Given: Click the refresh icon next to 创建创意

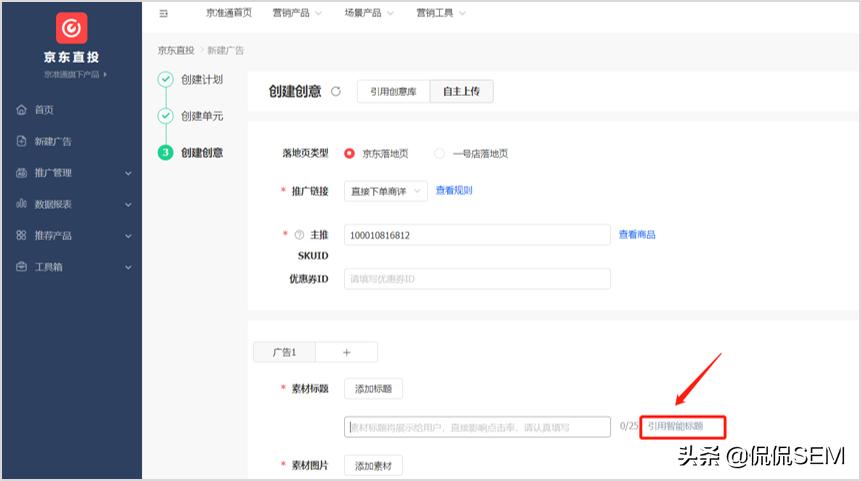Looking at the screenshot, I should point(336,92).
